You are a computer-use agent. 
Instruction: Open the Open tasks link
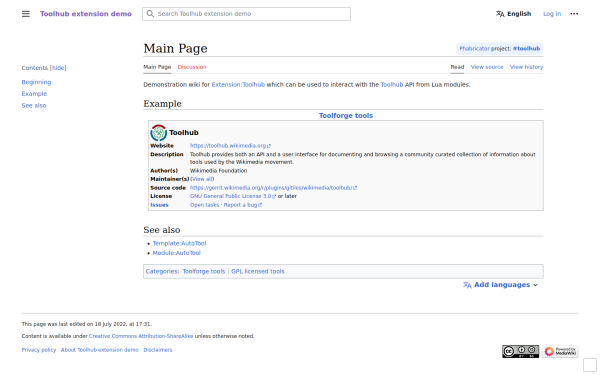click(204, 205)
